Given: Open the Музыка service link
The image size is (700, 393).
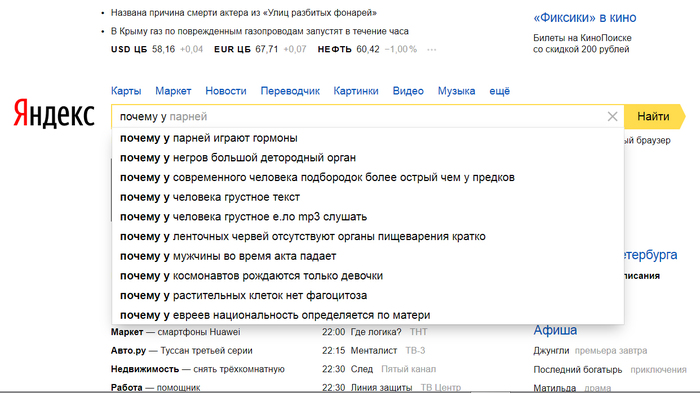Looking at the screenshot, I should 456,91.
